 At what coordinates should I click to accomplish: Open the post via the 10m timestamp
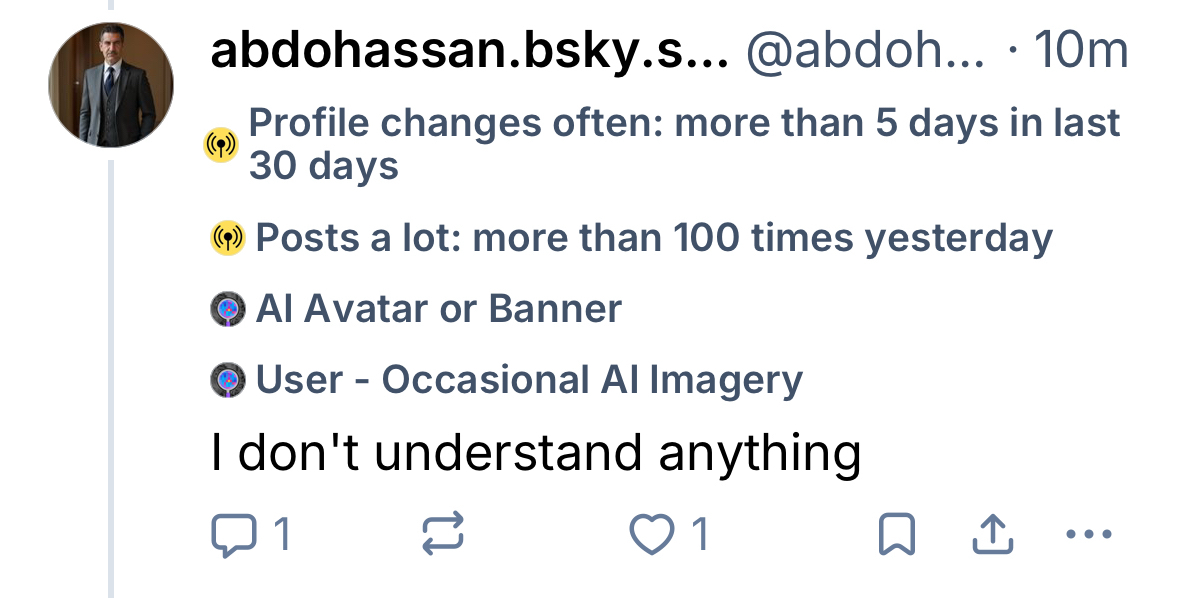pos(1083,52)
